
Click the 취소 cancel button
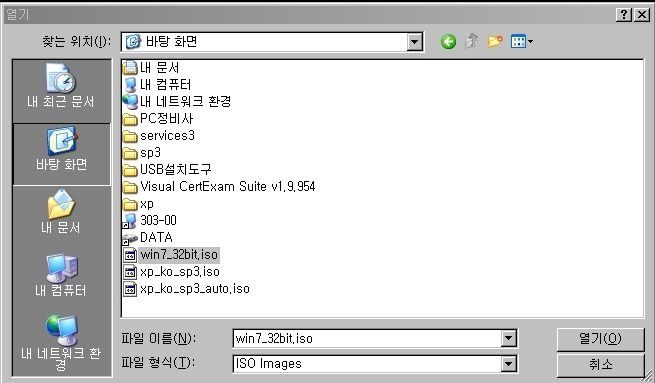[x=600, y=364]
